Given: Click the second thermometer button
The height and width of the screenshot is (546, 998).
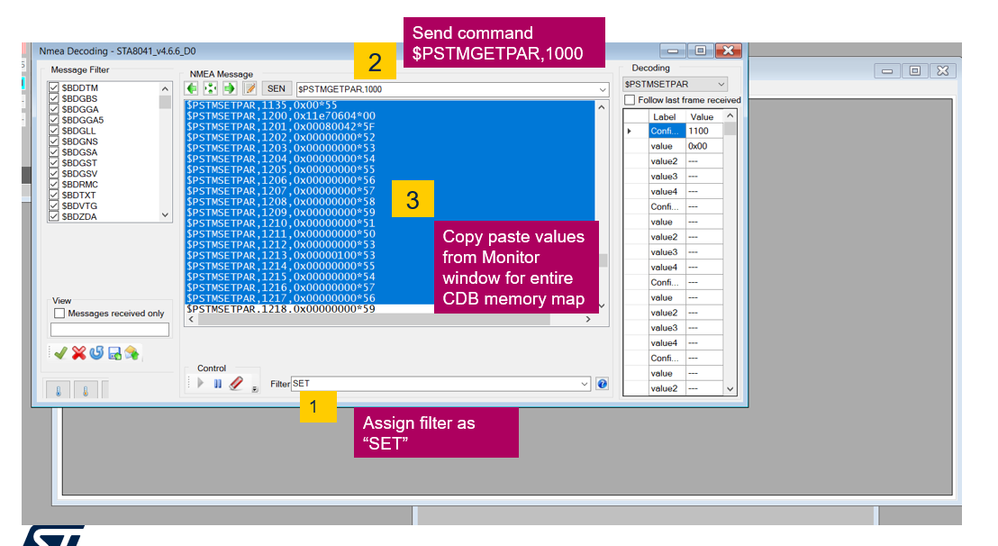Looking at the screenshot, I should pos(85,389).
